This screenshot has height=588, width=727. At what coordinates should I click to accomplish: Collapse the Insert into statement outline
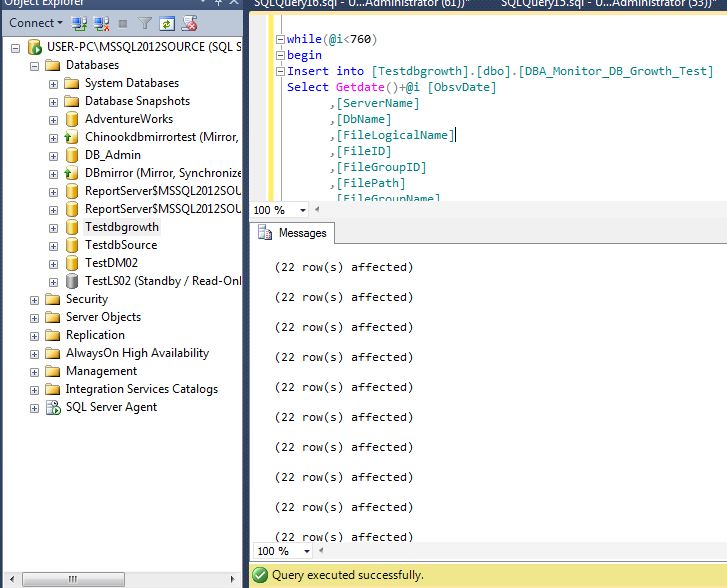click(x=280, y=71)
